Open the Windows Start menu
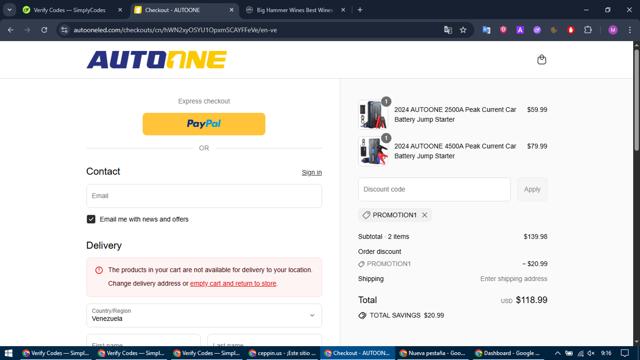 coord(8,353)
